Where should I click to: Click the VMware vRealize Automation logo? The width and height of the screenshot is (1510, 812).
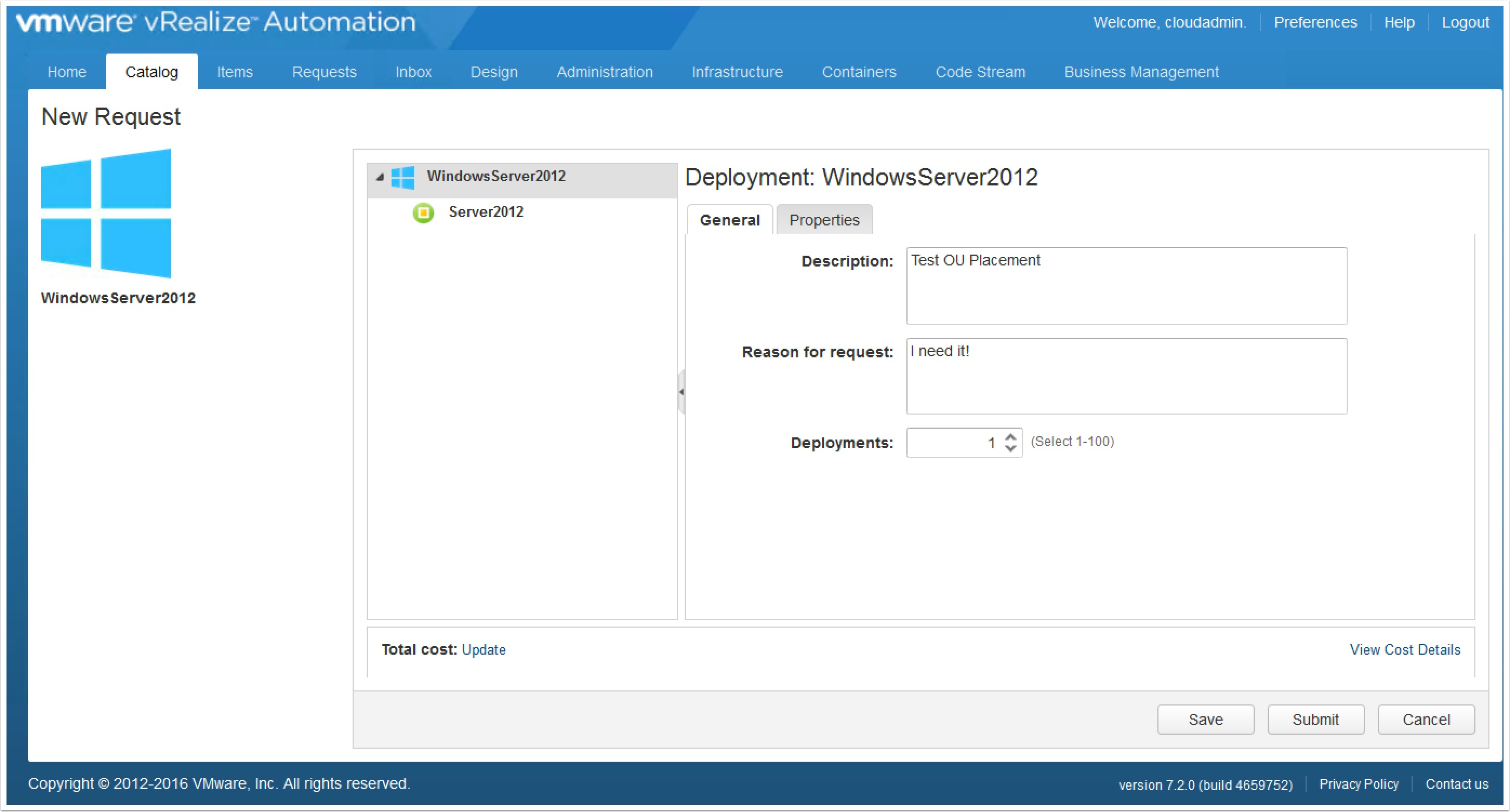click(x=216, y=22)
